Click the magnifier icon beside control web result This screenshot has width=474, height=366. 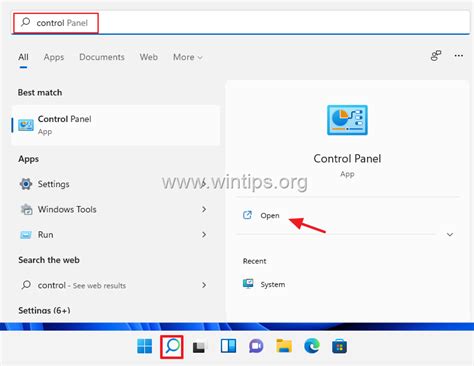point(26,285)
